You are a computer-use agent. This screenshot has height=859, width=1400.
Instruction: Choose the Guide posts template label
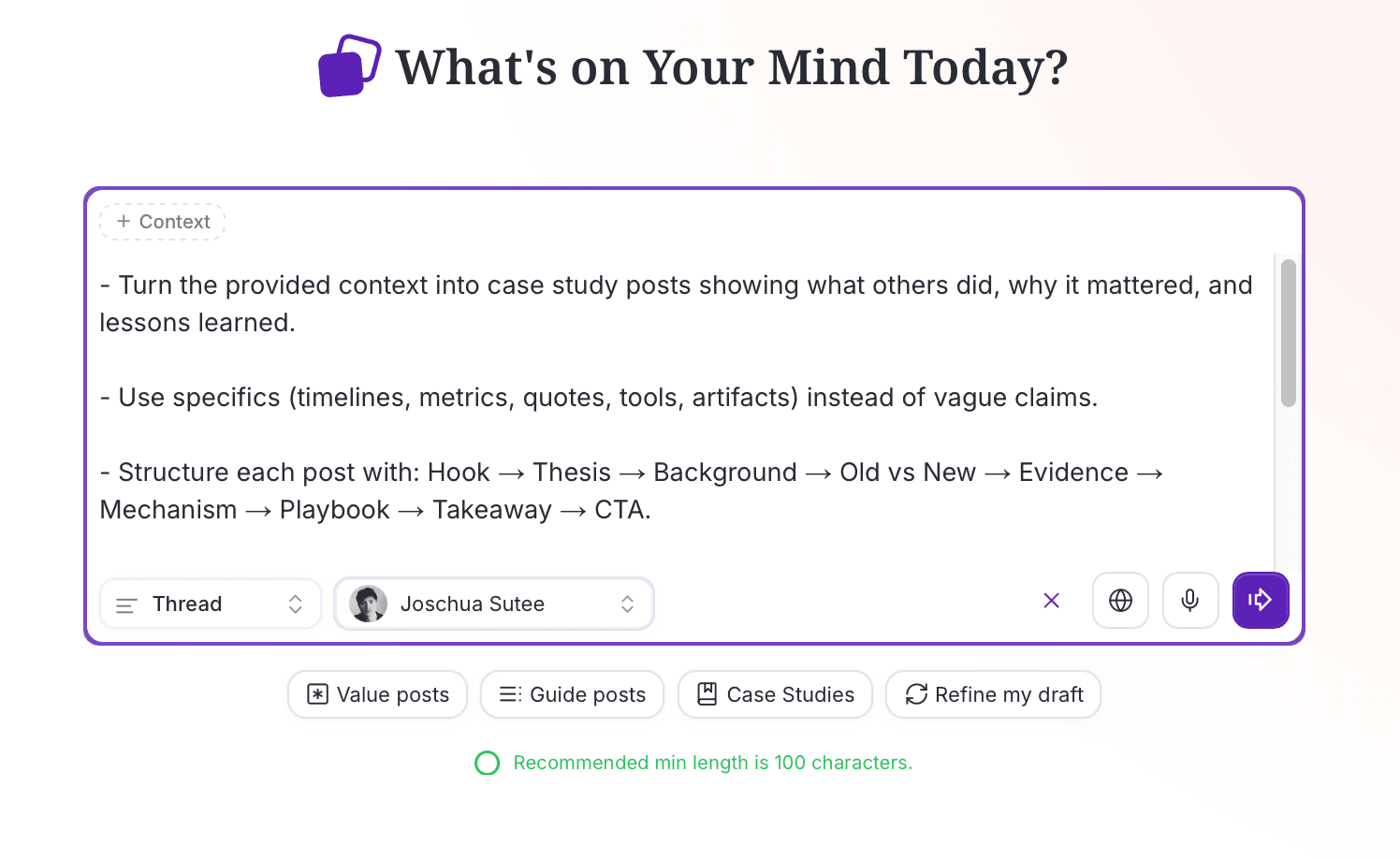(588, 694)
